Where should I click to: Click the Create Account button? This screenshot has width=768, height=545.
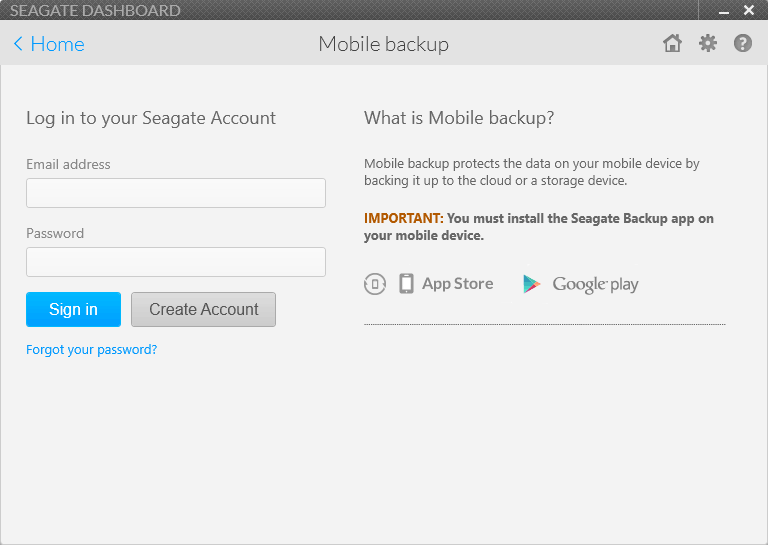coord(203,309)
